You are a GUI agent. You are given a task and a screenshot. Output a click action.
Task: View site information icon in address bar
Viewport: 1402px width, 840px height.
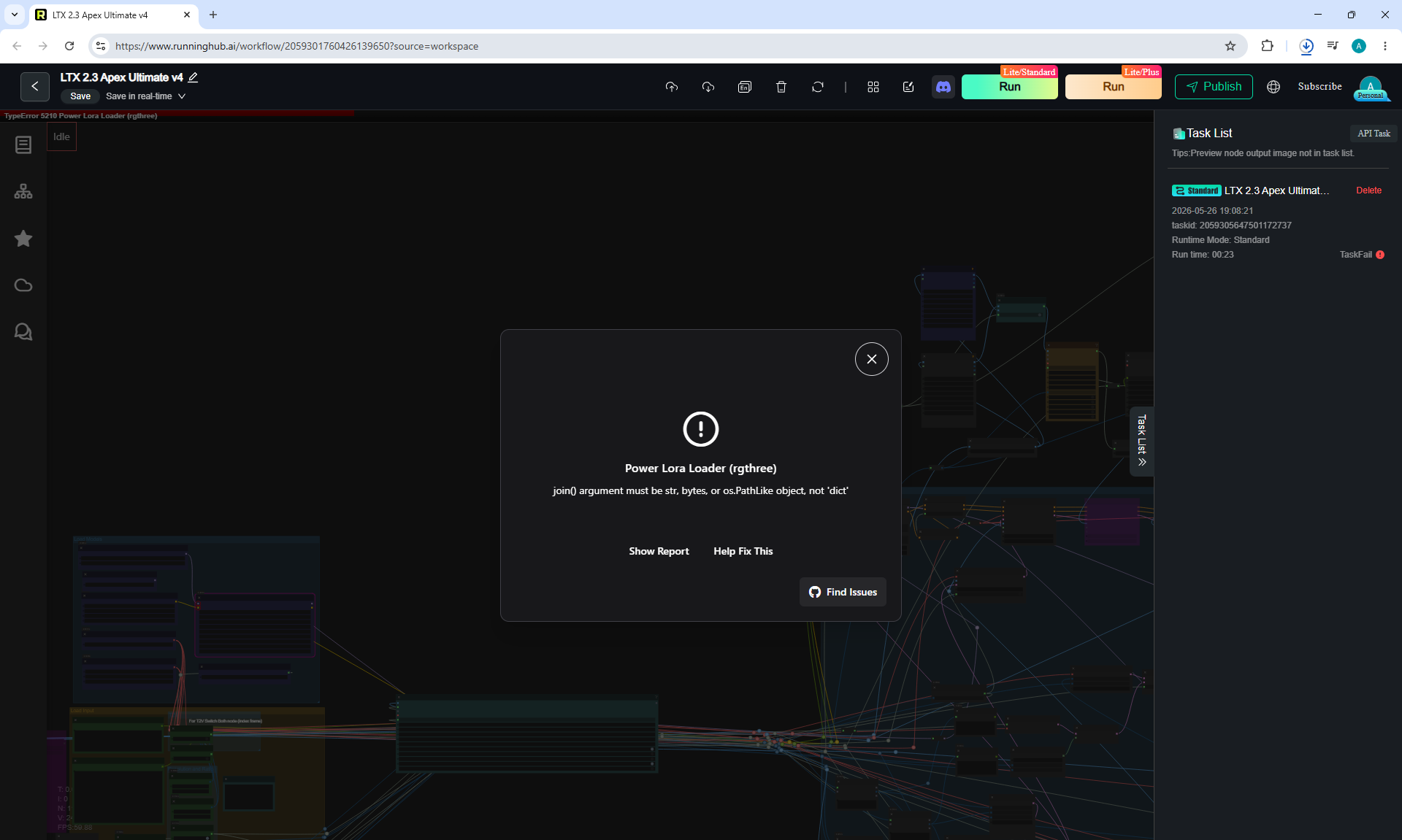[101, 46]
